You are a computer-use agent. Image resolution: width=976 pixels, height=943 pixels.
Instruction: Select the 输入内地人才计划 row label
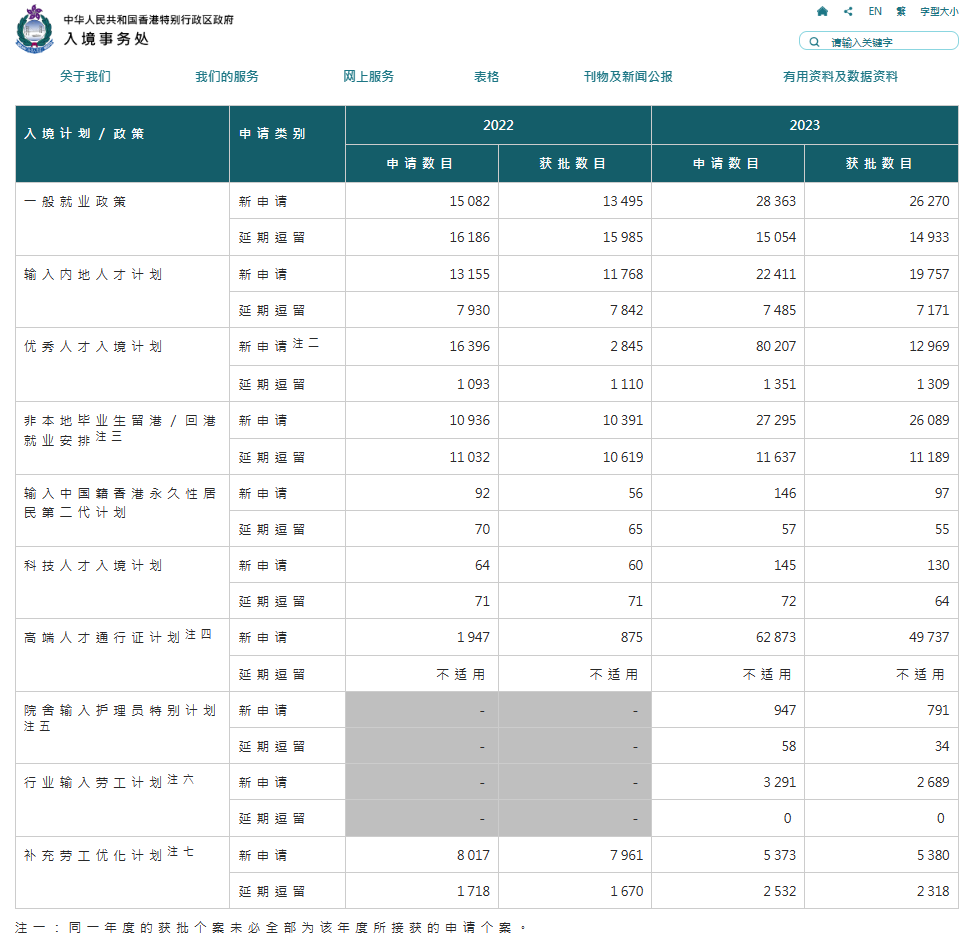93,274
